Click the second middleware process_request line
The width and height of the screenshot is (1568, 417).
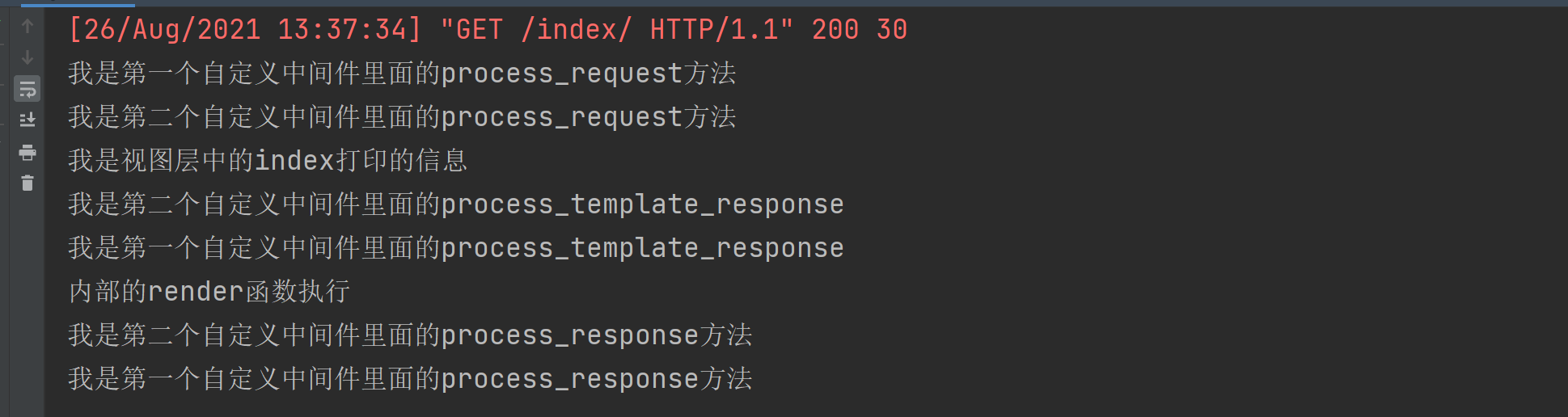[402, 117]
